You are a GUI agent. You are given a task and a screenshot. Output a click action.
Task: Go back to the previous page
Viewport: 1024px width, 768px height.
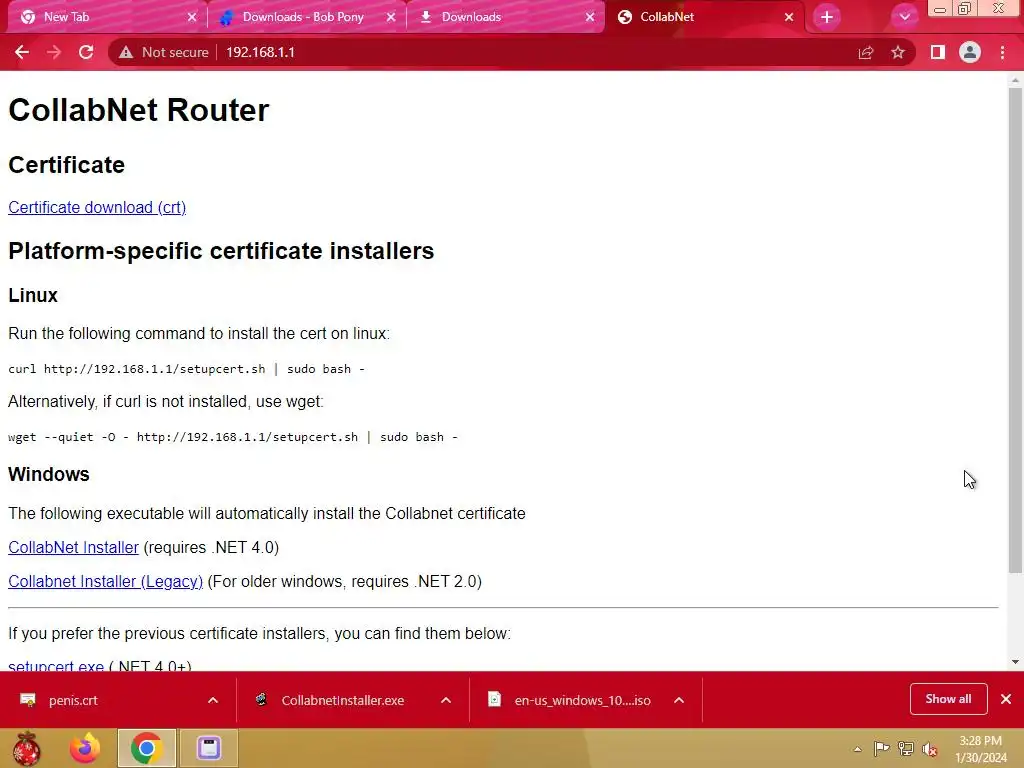tap(22, 52)
